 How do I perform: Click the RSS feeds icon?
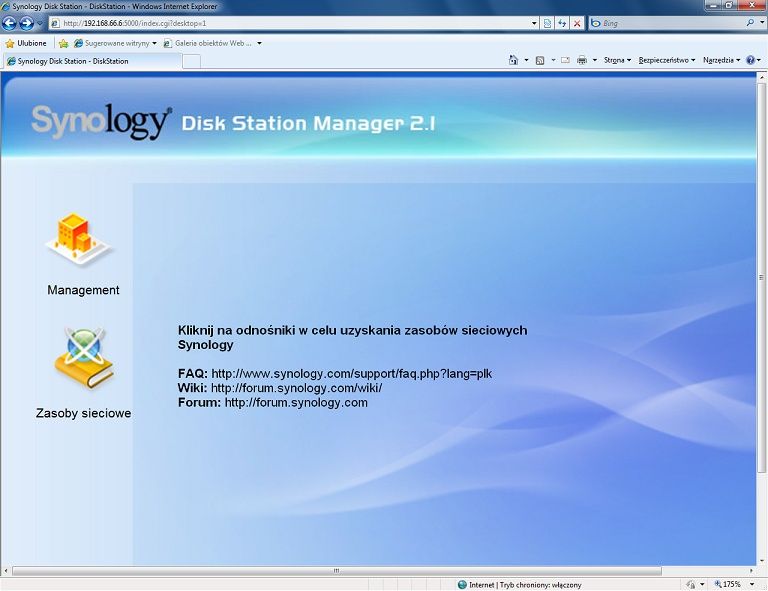pyautogui.click(x=540, y=60)
